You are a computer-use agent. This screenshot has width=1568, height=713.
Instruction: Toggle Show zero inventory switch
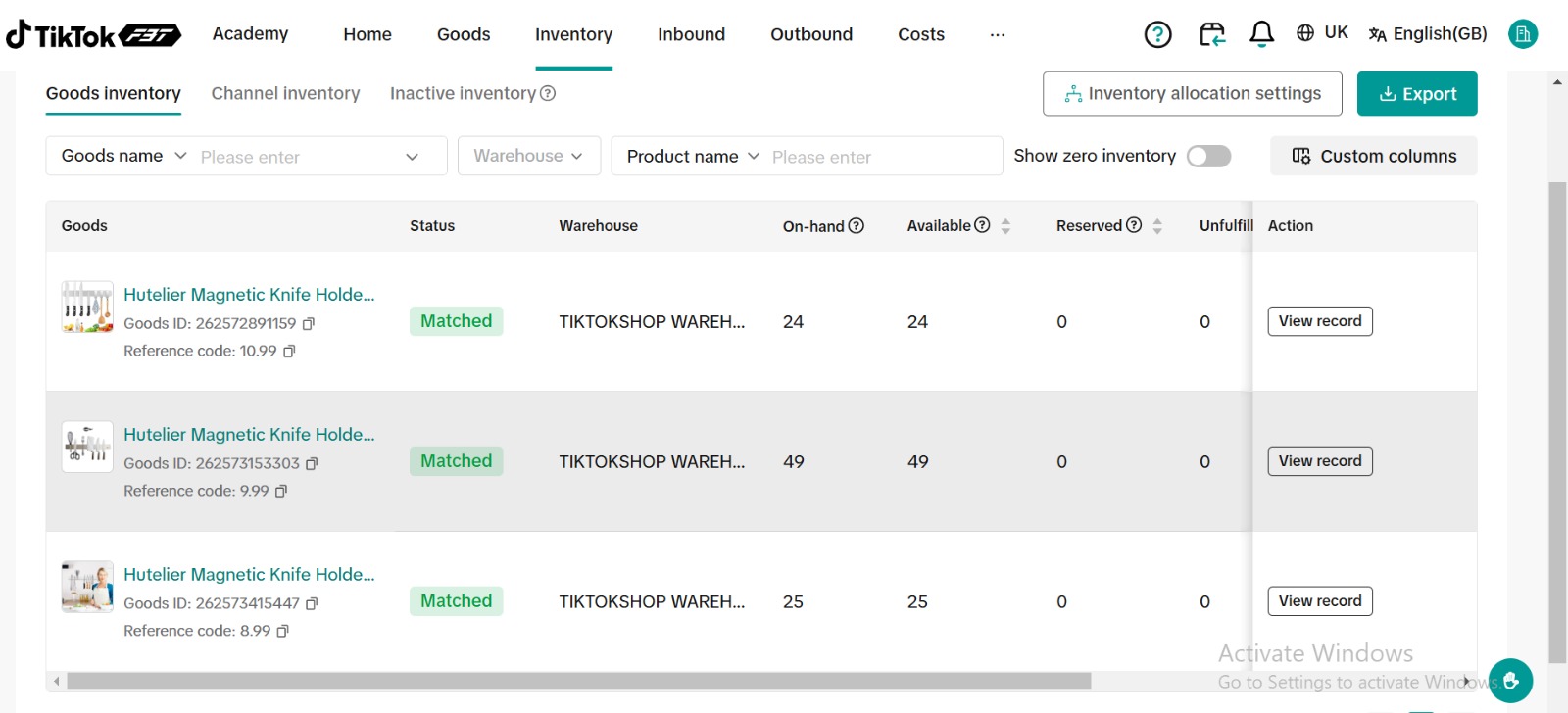pos(1208,156)
